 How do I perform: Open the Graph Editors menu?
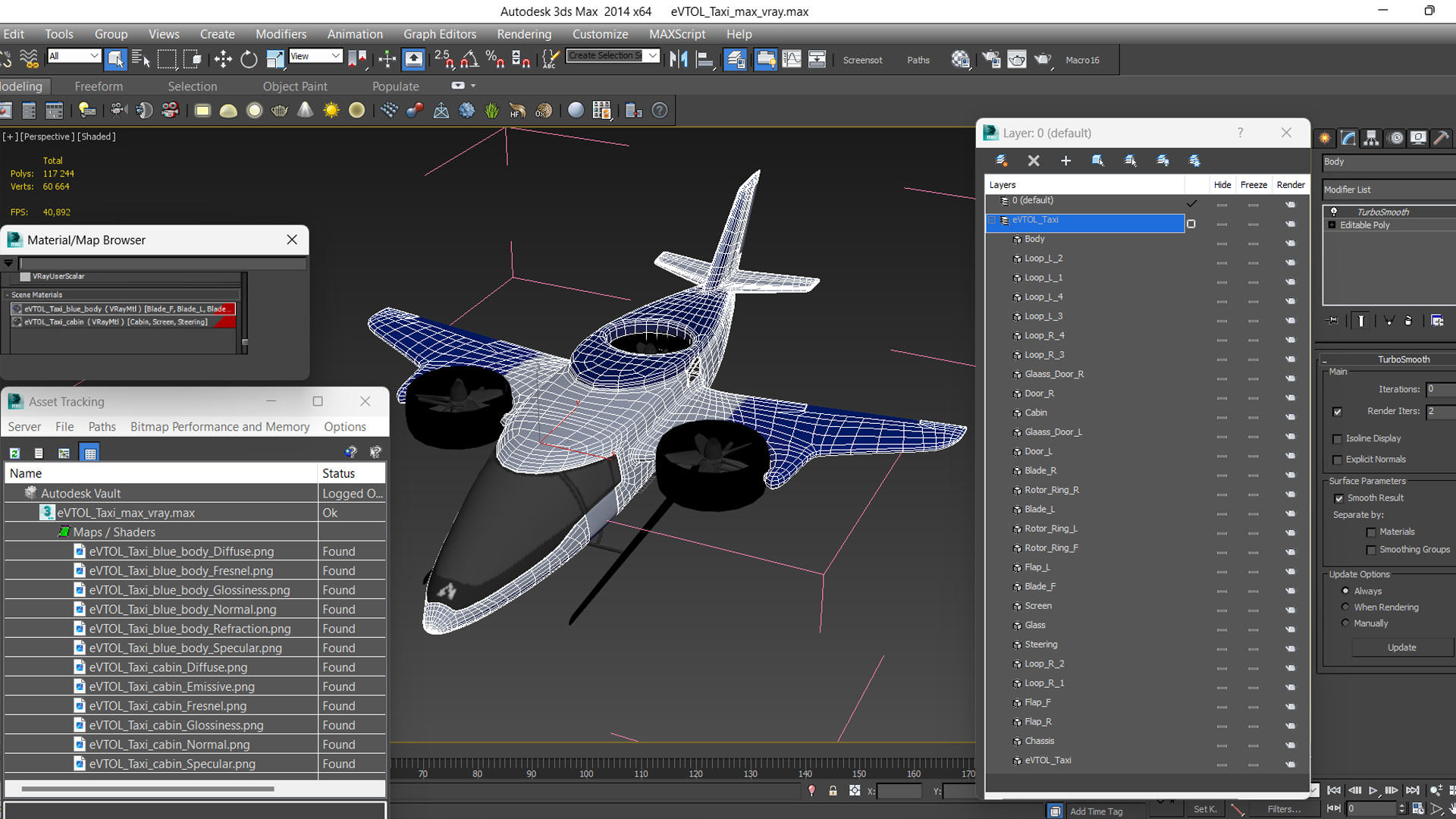coord(440,34)
